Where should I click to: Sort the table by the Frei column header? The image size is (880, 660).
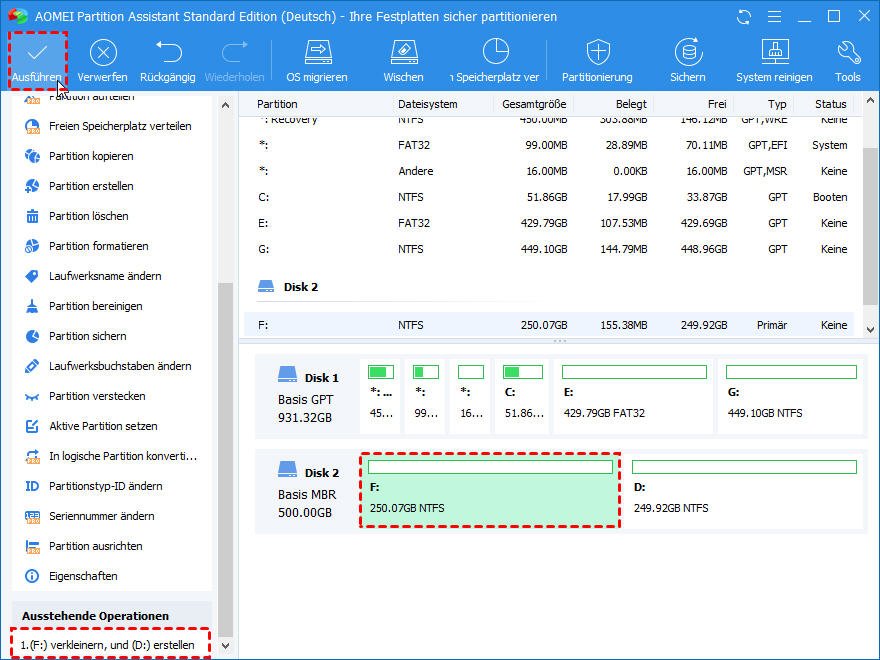717,104
